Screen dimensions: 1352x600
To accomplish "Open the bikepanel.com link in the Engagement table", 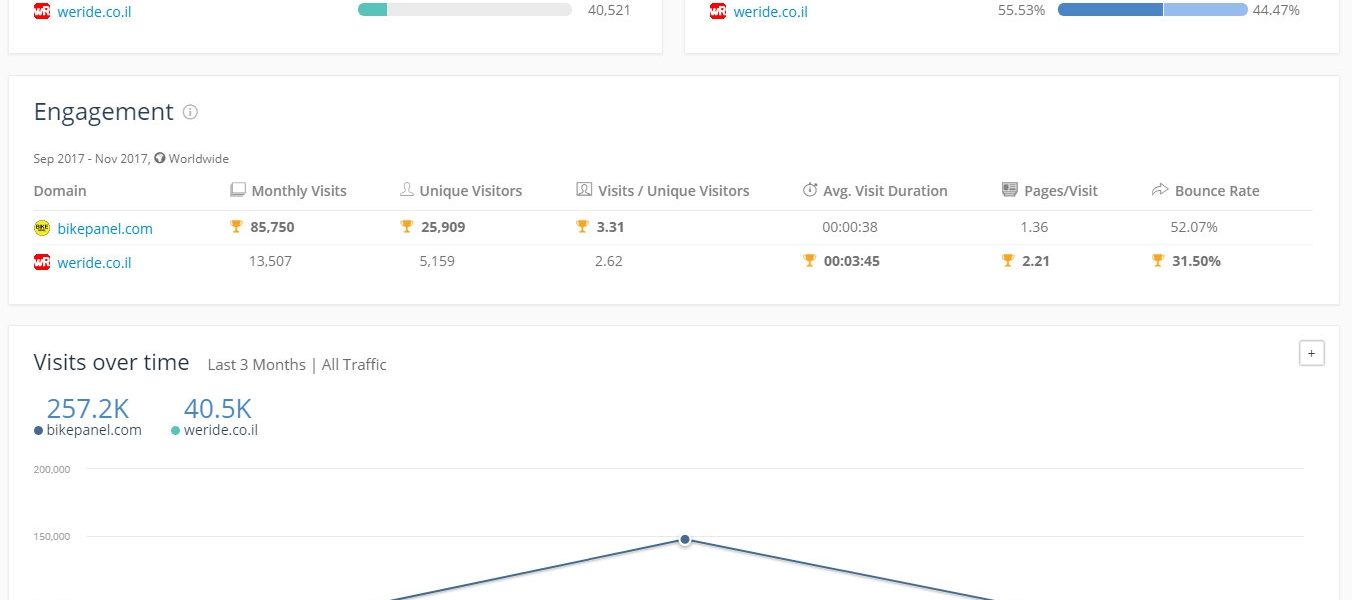I will (105, 228).
